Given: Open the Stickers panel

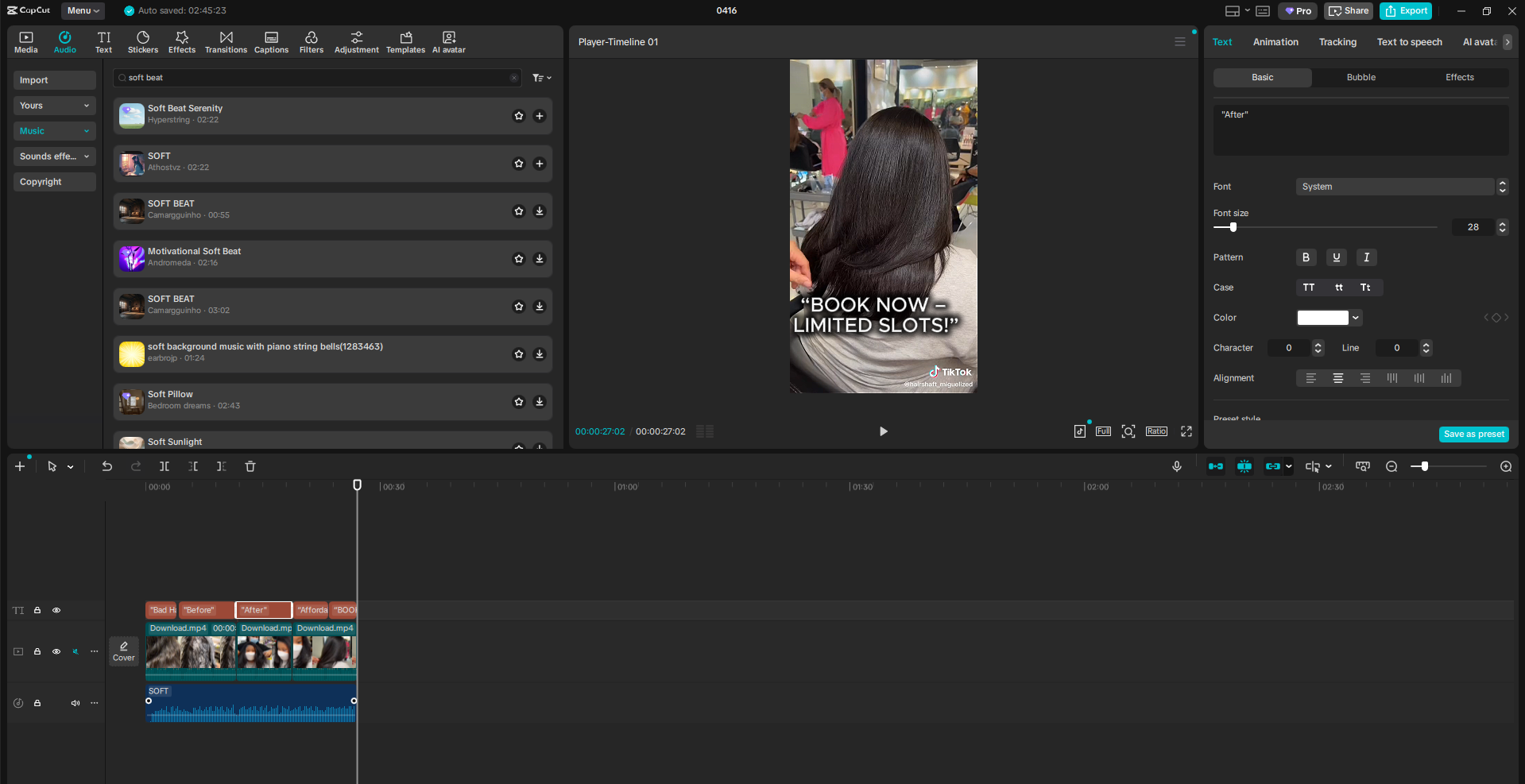Looking at the screenshot, I should tap(143, 42).
